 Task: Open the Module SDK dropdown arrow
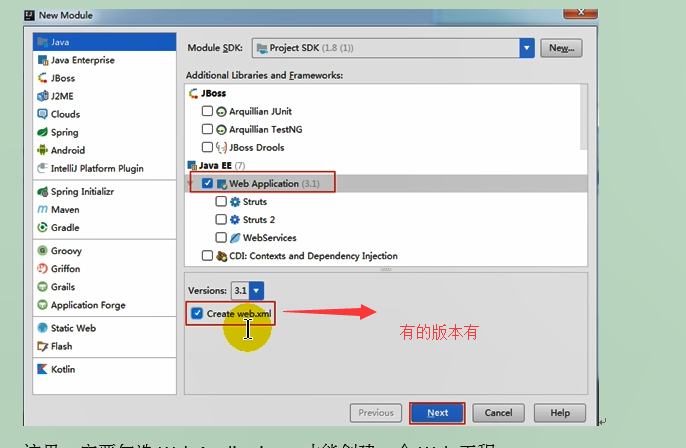click(527, 48)
